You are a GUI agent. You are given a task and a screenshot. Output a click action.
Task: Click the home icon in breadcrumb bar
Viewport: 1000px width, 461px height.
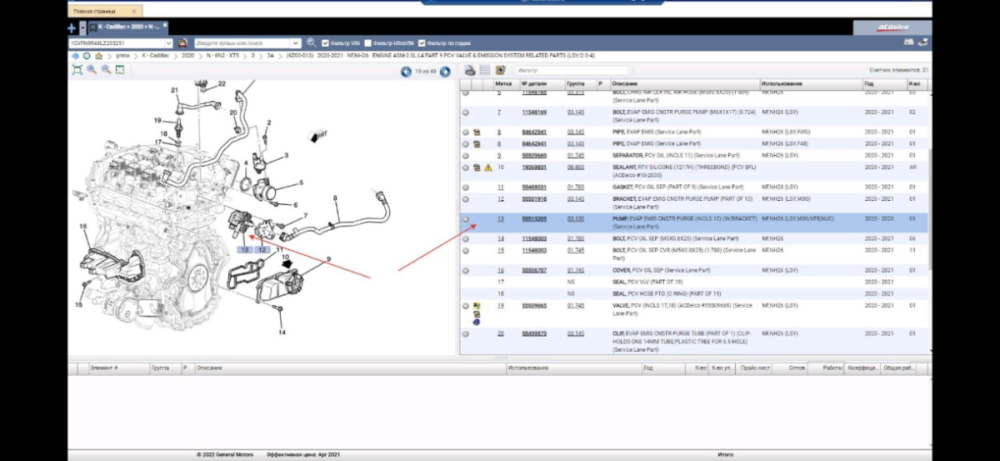pyautogui.click(x=97, y=56)
